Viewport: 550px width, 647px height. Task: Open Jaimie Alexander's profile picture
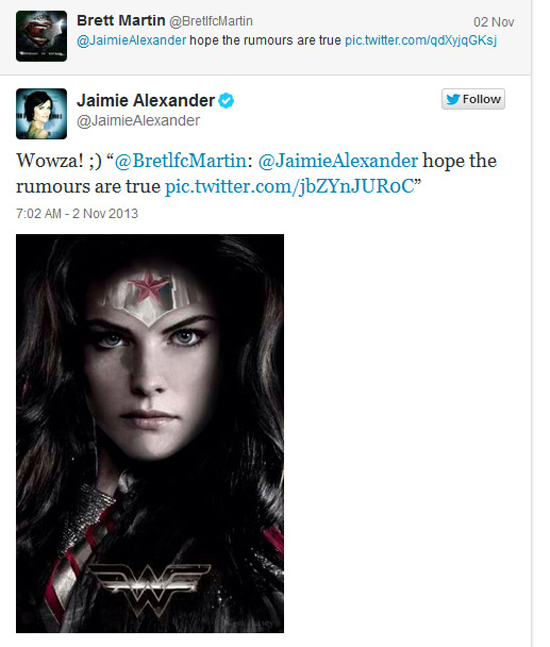pyautogui.click(x=41, y=113)
